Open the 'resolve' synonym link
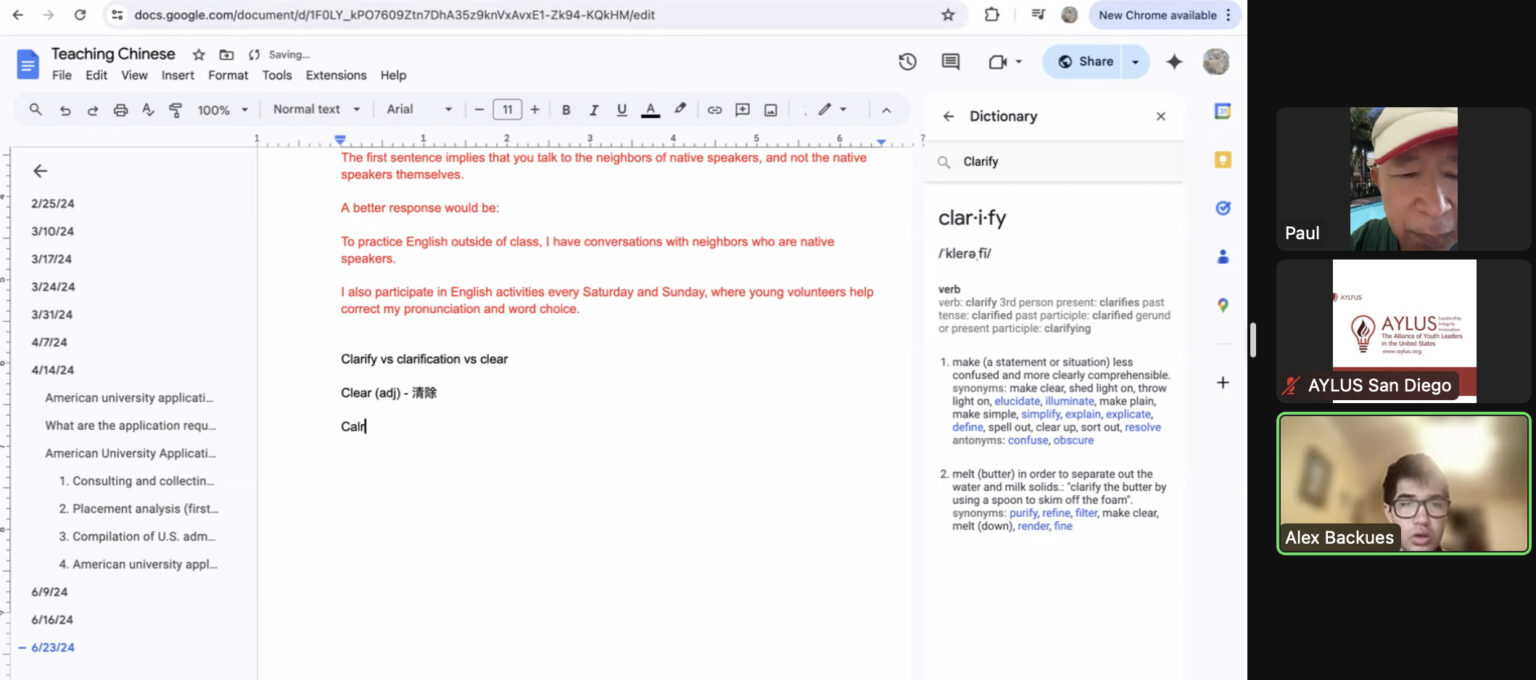The height and width of the screenshot is (680, 1536). click(1143, 427)
